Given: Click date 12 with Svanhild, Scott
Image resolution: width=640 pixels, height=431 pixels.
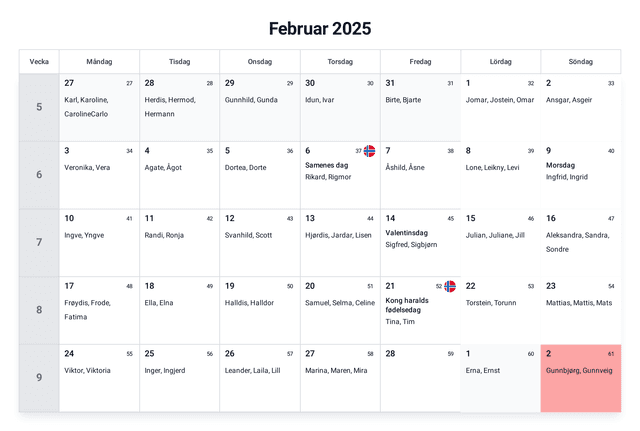Looking at the screenshot, I should pos(259,243).
